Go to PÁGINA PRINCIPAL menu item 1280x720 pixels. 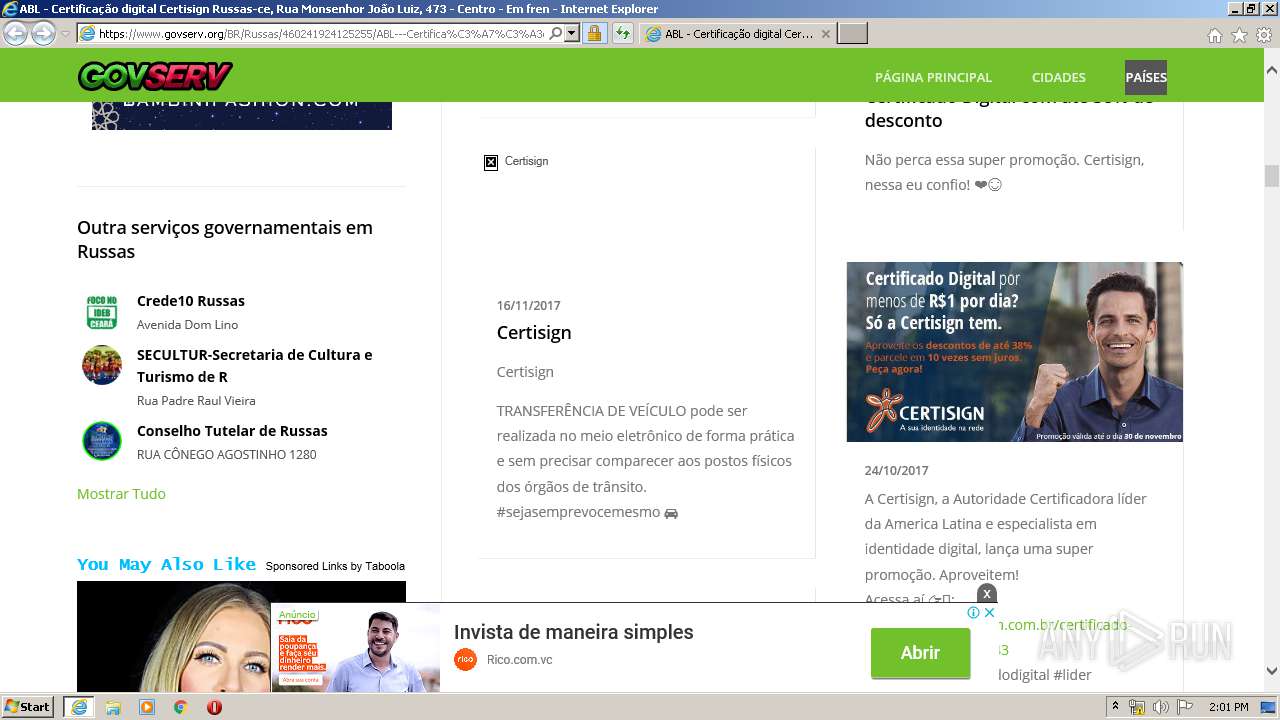pos(933,77)
